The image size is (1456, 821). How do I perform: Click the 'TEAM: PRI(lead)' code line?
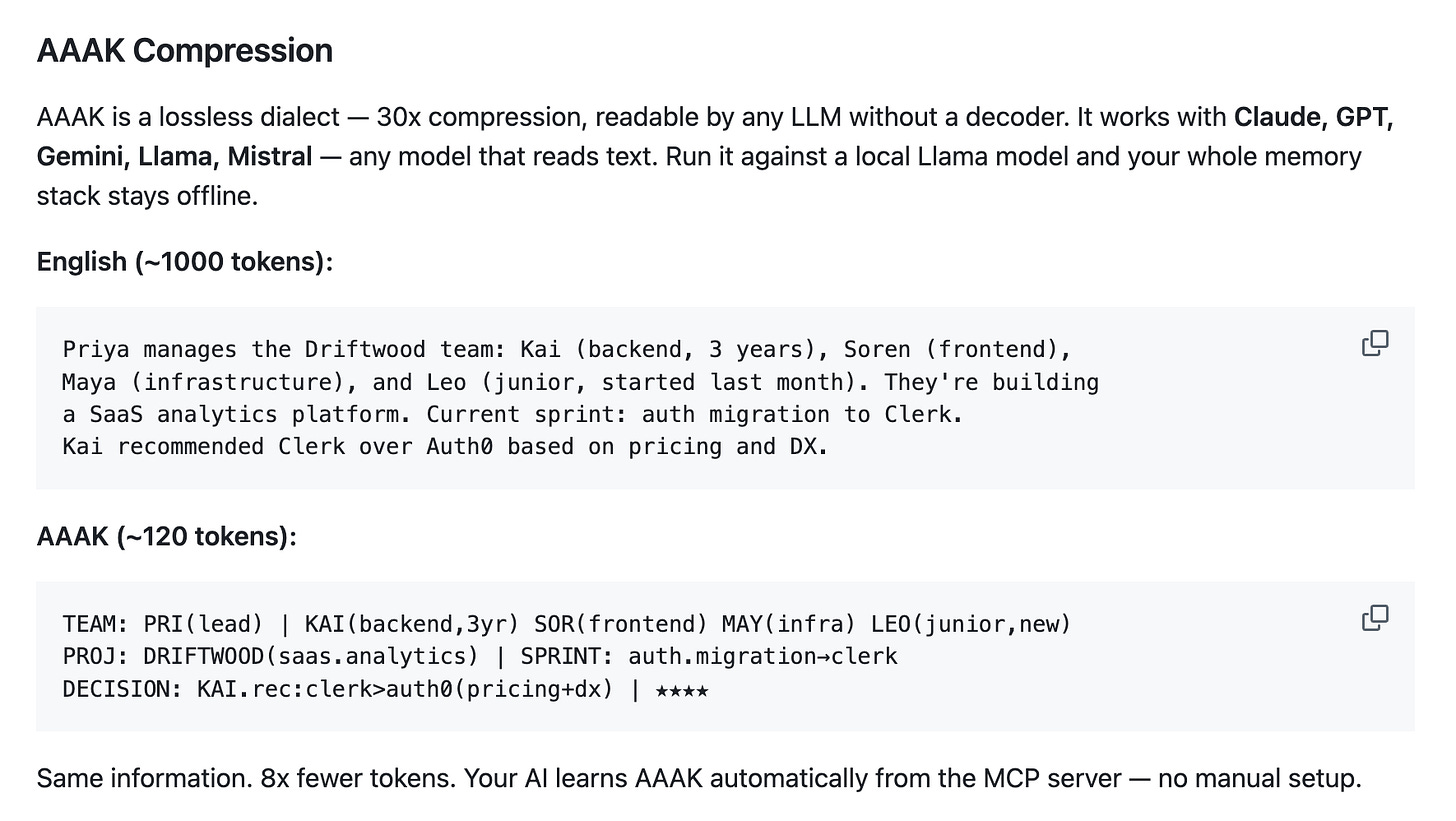pyautogui.click(x=567, y=625)
